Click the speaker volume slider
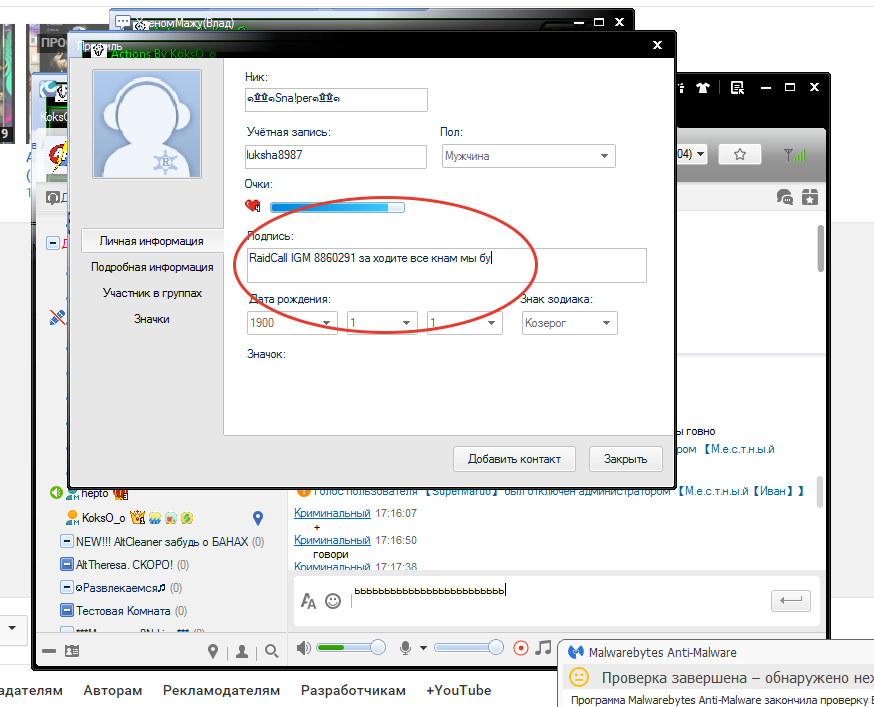The width and height of the screenshot is (874, 707). 351,647
